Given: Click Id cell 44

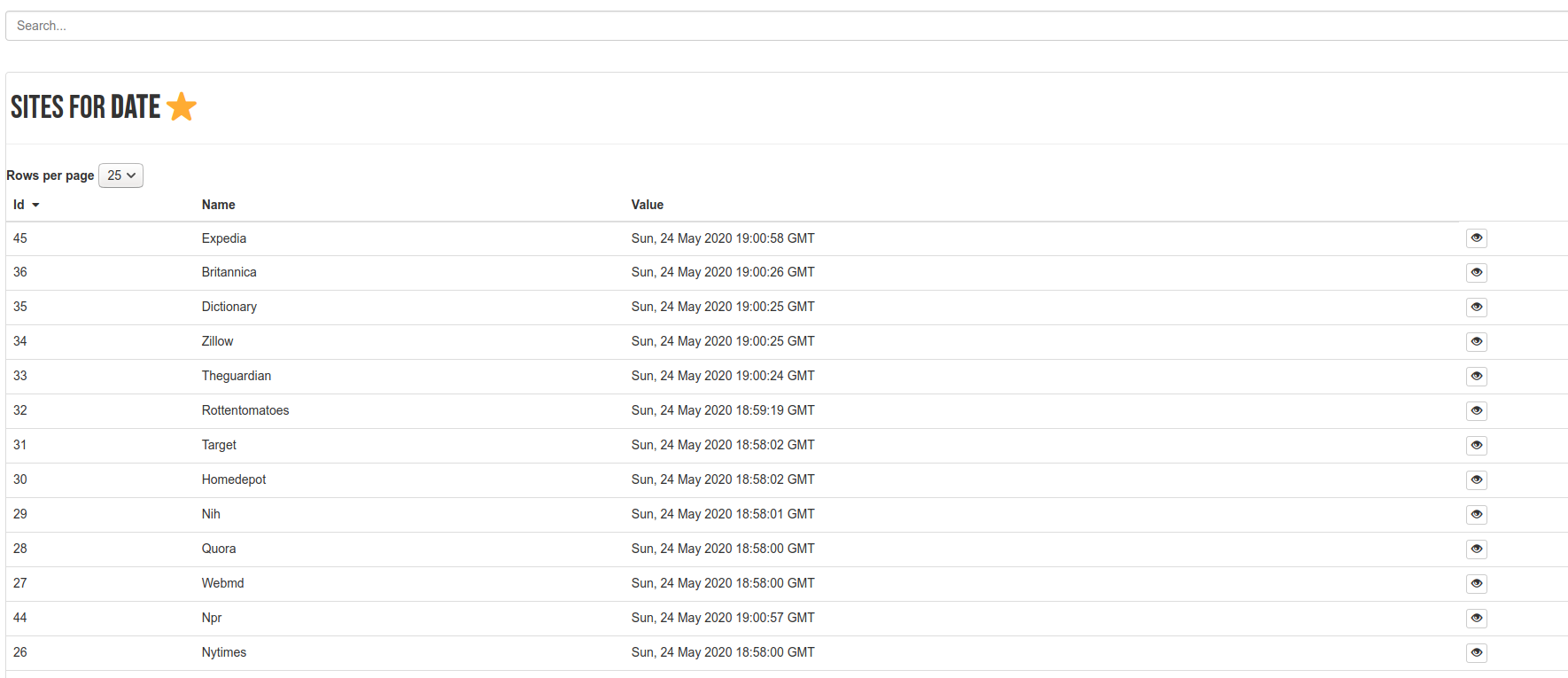Looking at the screenshot, I should (20, 618).
